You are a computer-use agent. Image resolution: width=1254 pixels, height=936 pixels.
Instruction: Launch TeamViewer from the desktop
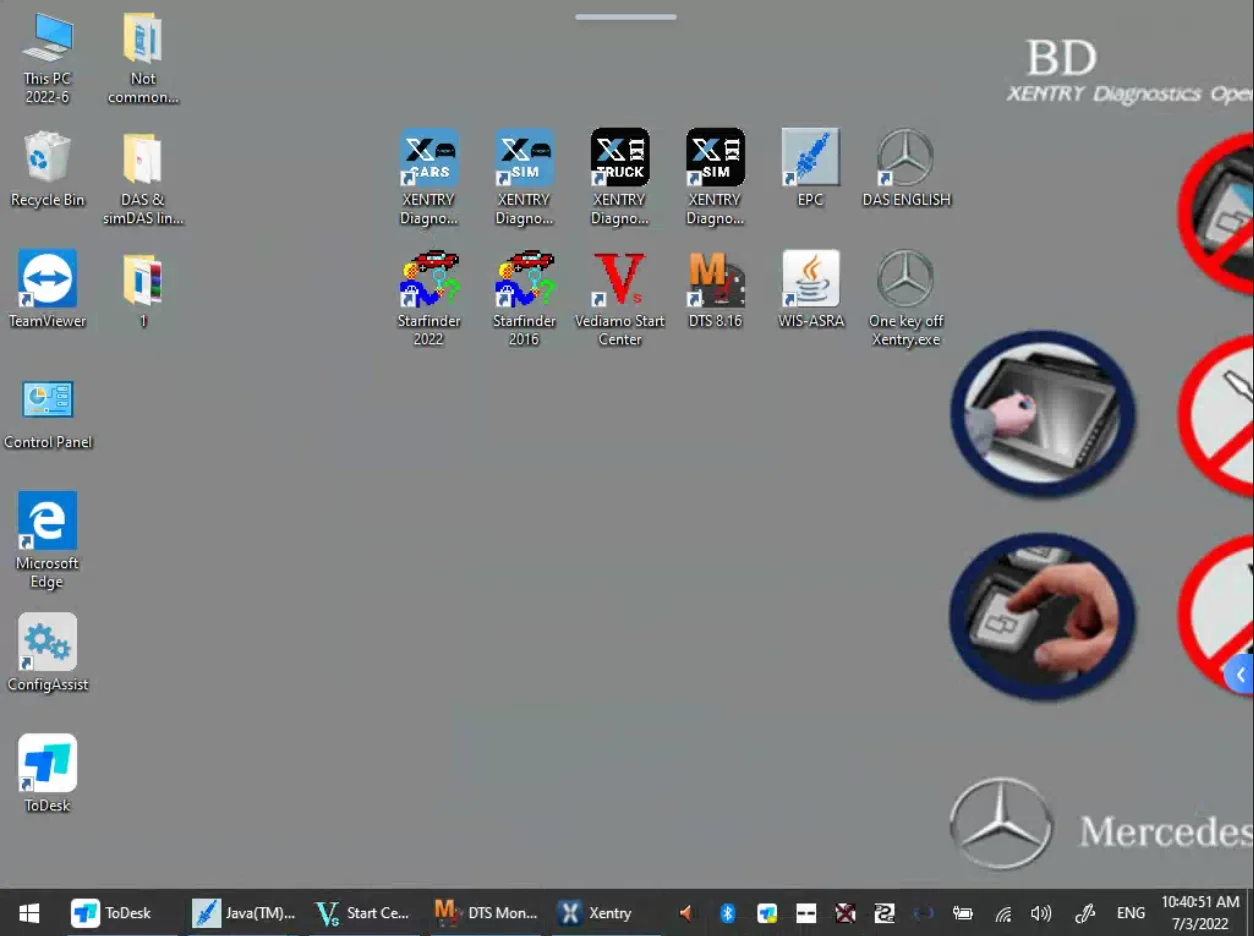(47, 290)
